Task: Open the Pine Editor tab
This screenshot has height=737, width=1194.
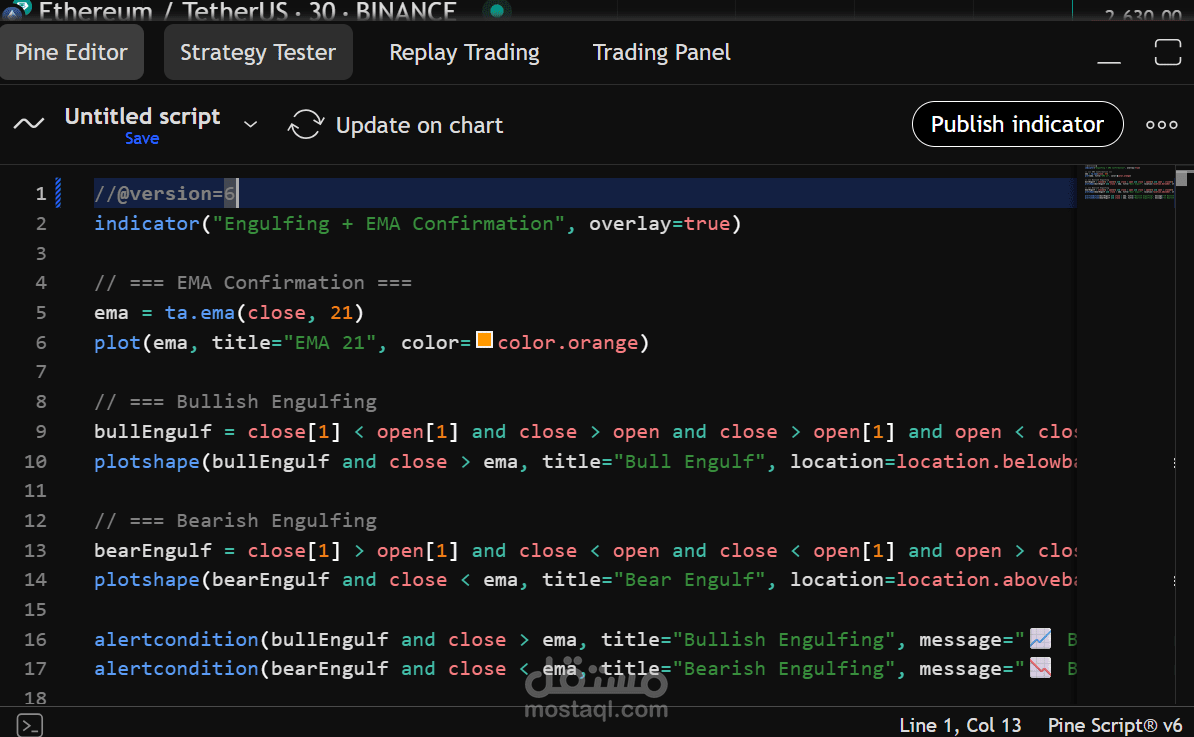Action: [x=72, y=53]
